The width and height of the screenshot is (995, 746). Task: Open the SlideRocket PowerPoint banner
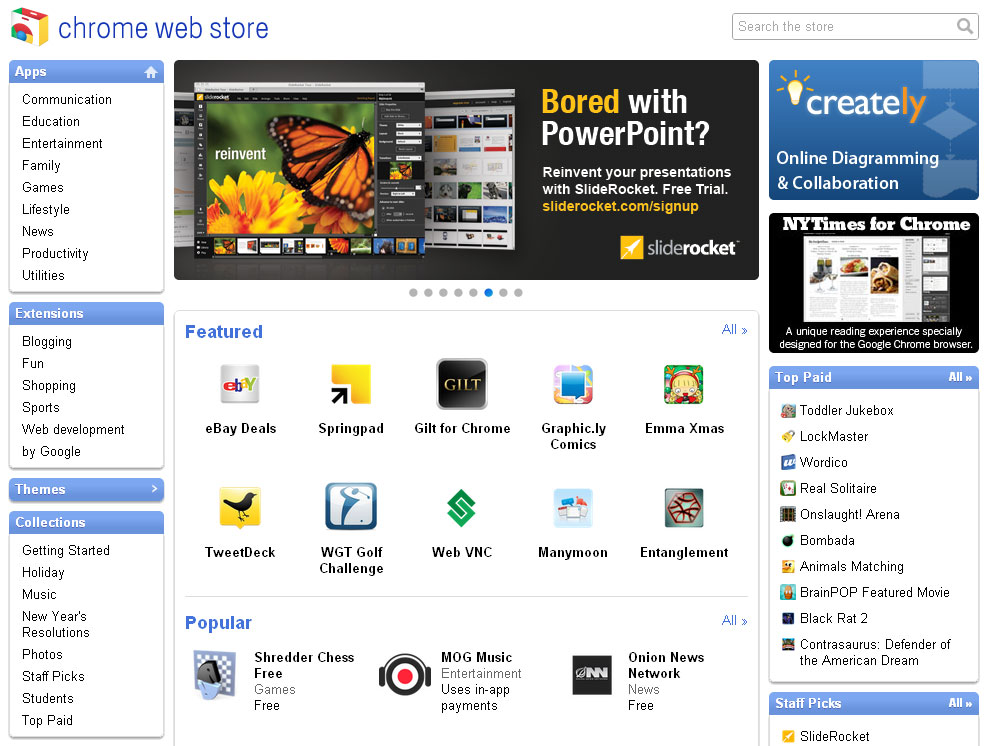click(x=466, y=170)
